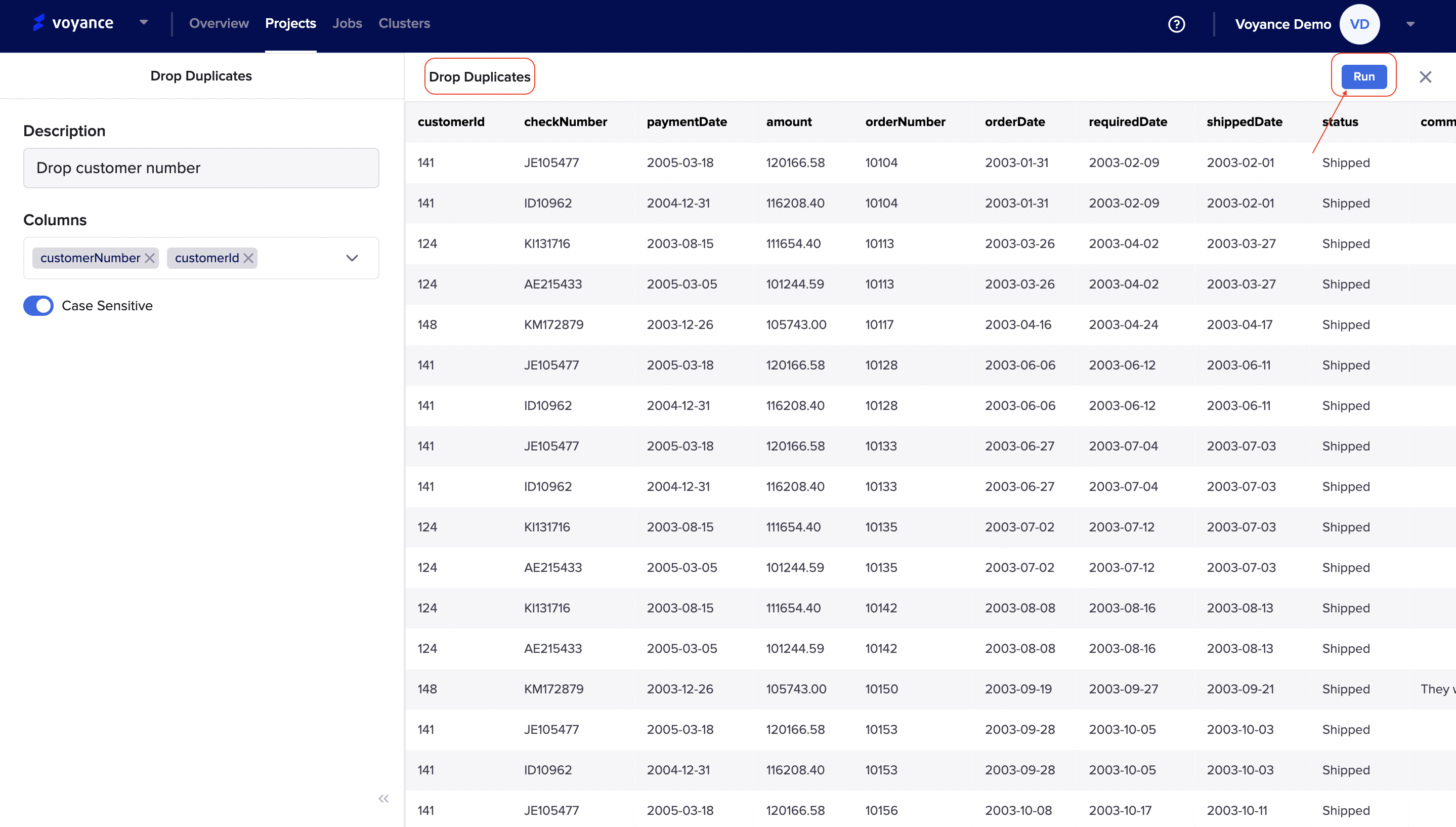Go to the Projects tab

click(290, 23)
